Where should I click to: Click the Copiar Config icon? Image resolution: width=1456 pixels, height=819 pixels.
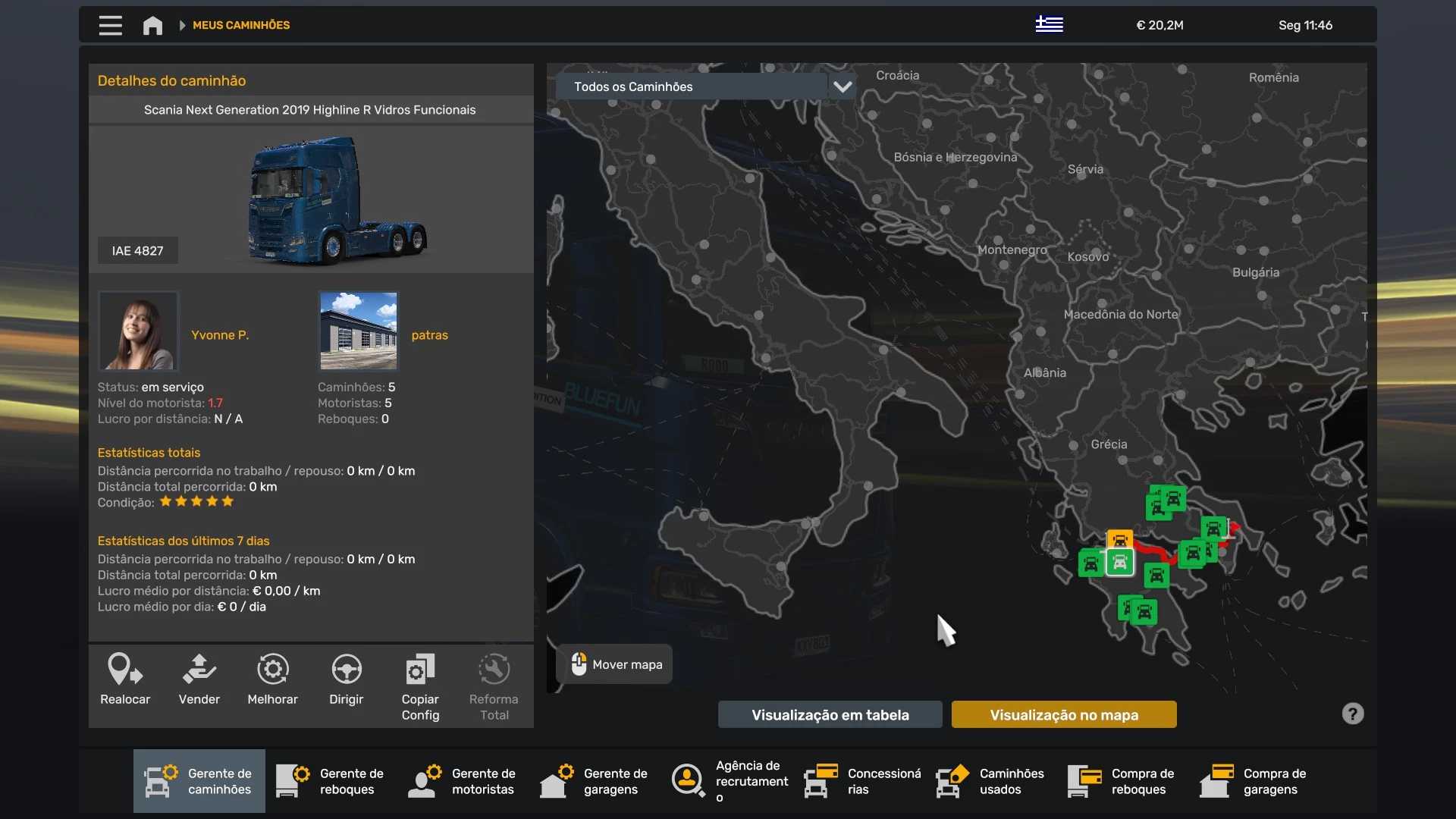(x=420, y=670)
